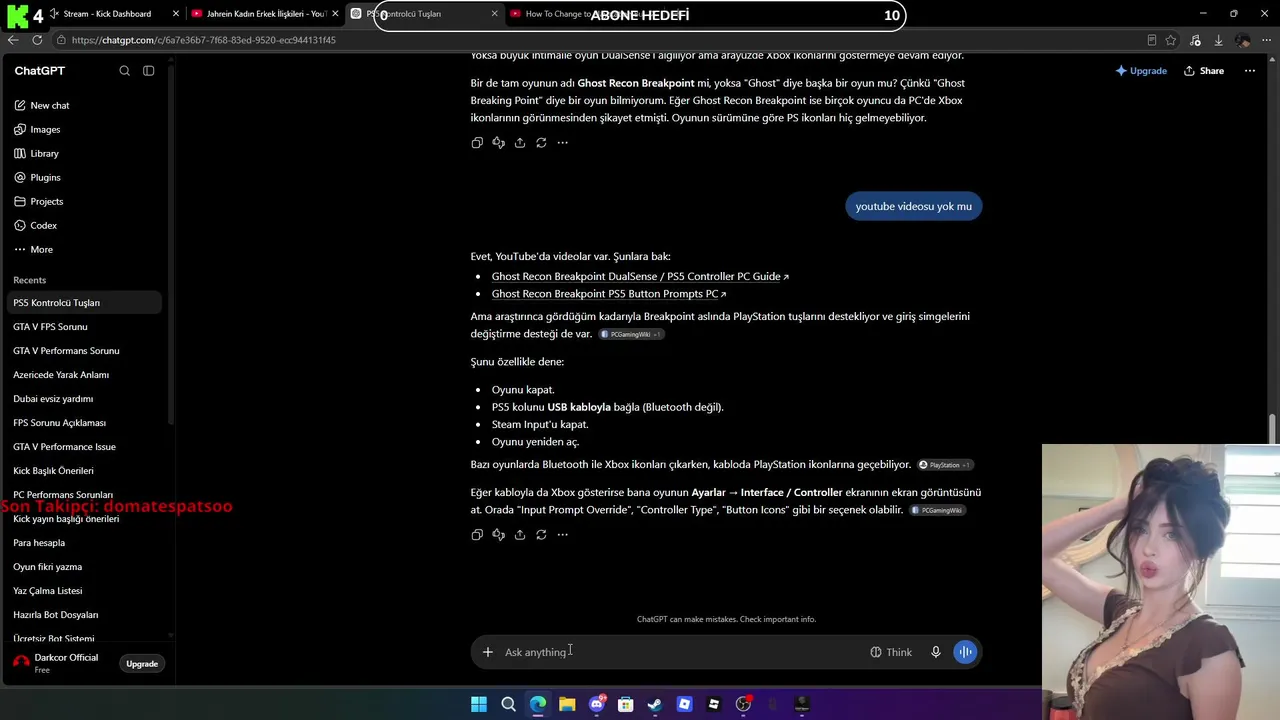Copy the last reply about YouTube videos
The width and height of the screenshot is (1280, 720).
pos(477,535)
